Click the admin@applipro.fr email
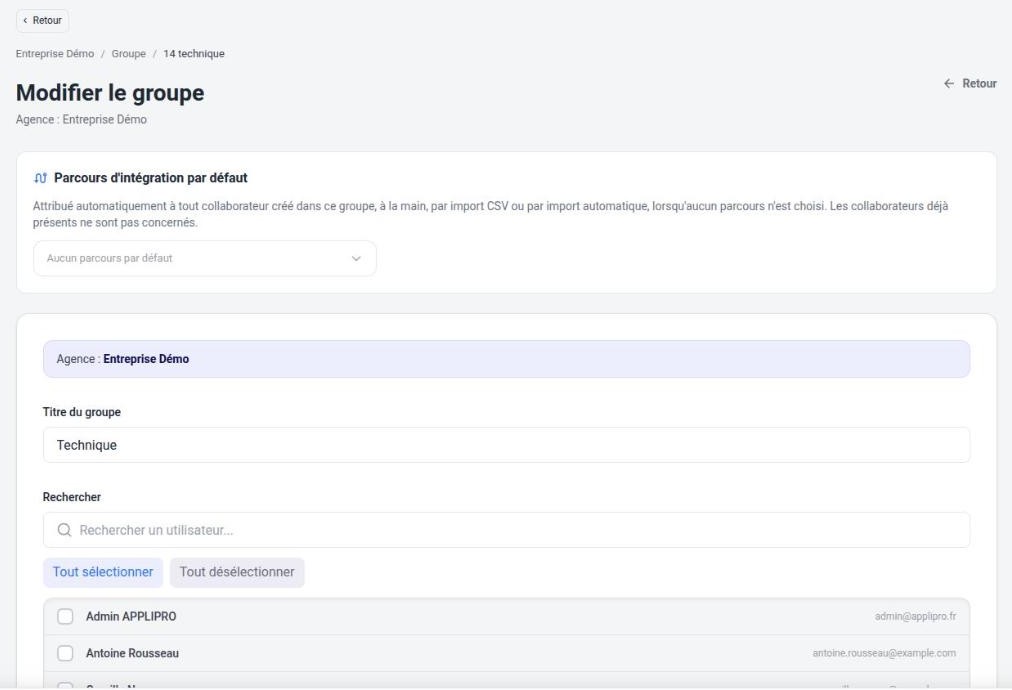 (915, 616)
